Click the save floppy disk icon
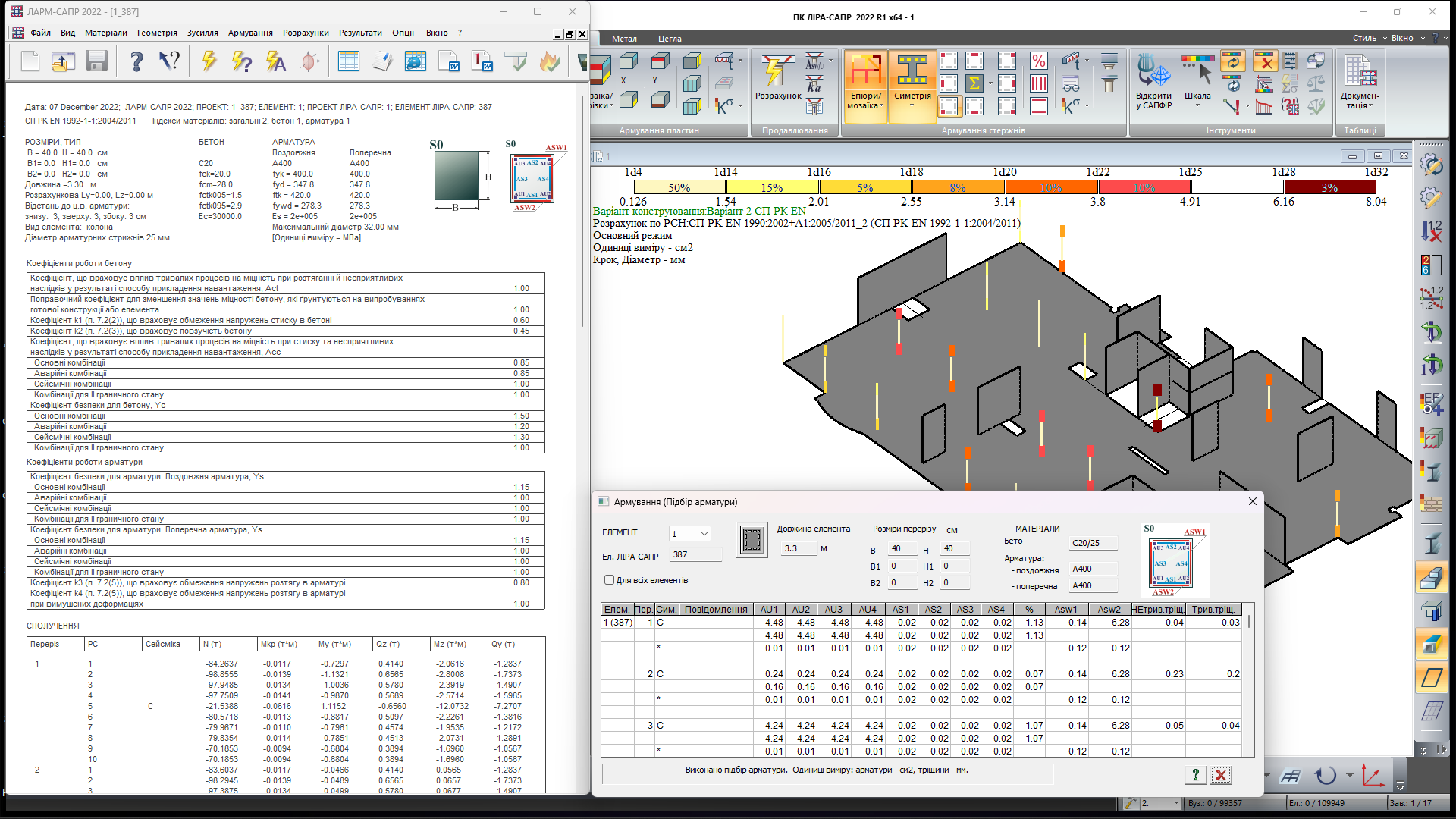Screen dimensions: 1456x819 tap(96, 61)
